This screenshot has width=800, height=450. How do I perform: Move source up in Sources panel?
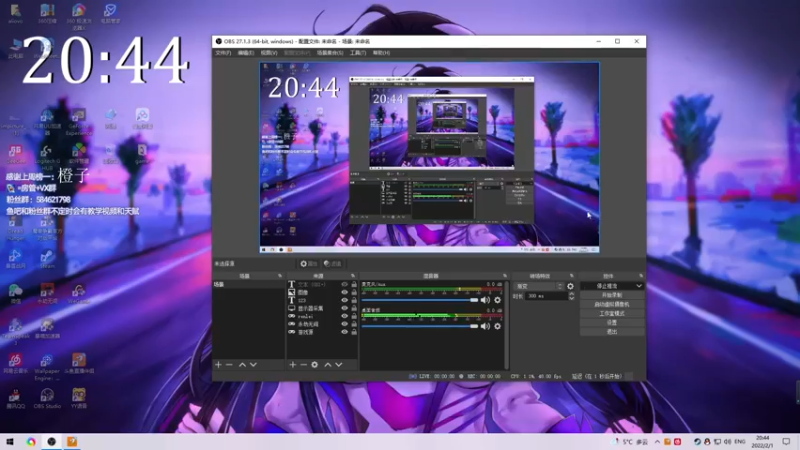[328, 365]
